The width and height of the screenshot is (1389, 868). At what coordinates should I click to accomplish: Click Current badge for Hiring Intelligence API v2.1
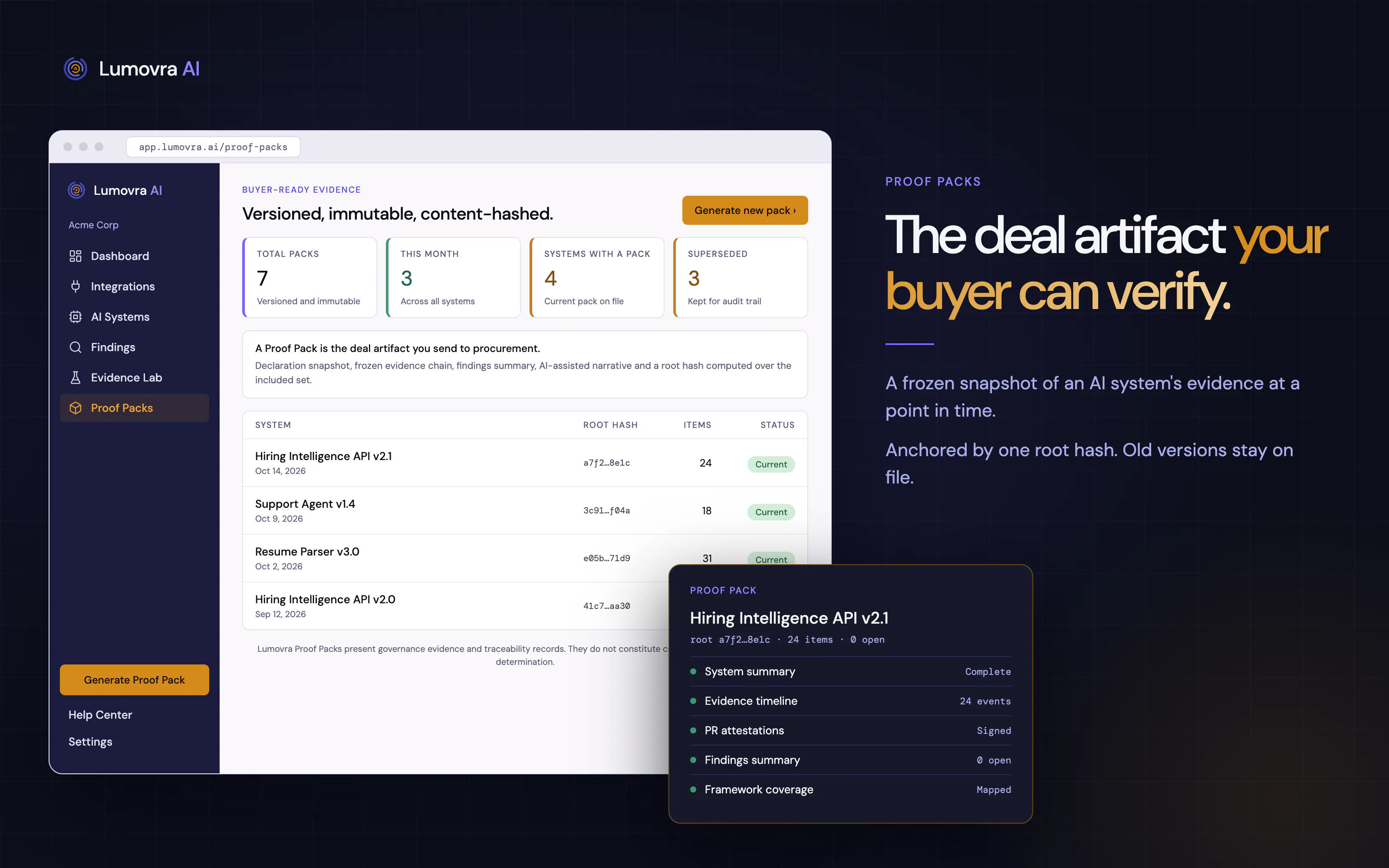[x=771, y=464]
